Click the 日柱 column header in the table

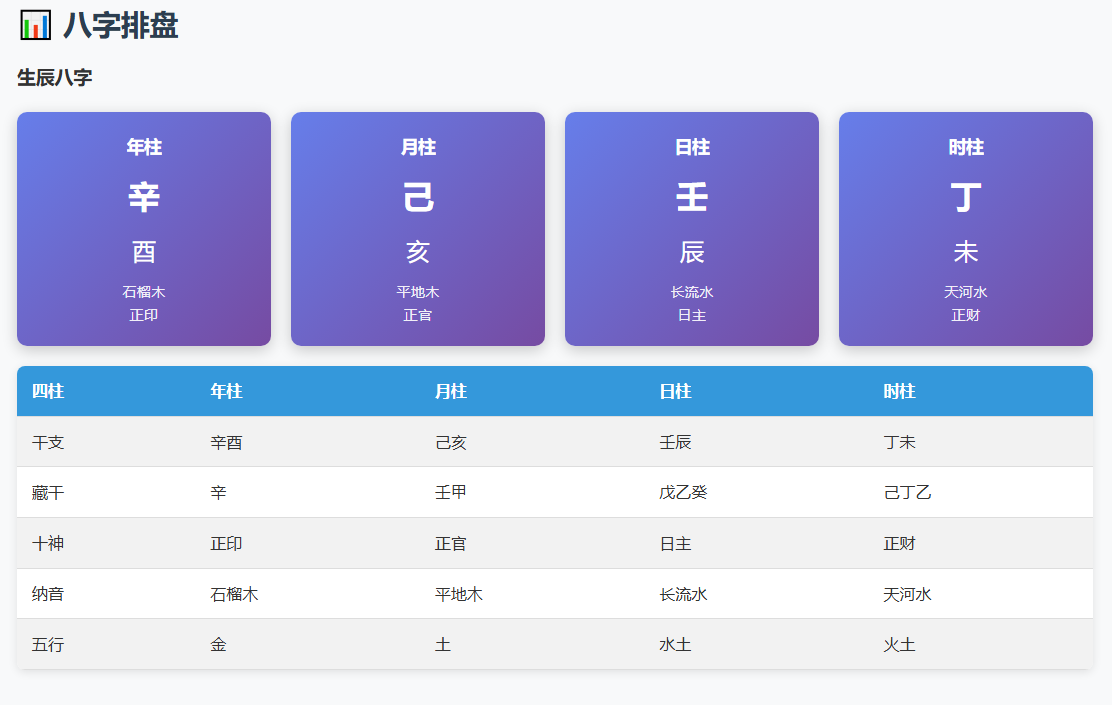(675, 391)
